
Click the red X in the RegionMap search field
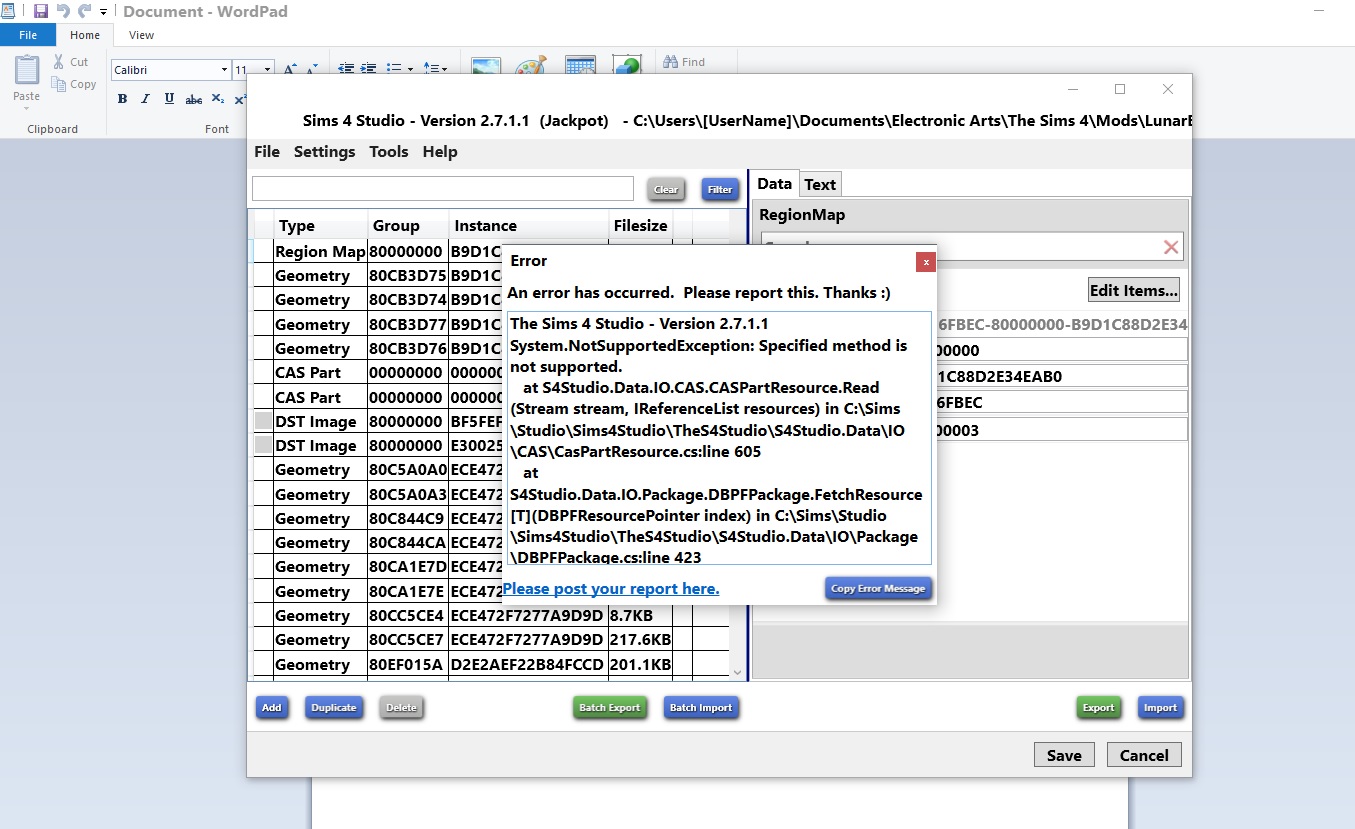(x=1171, y=247)
